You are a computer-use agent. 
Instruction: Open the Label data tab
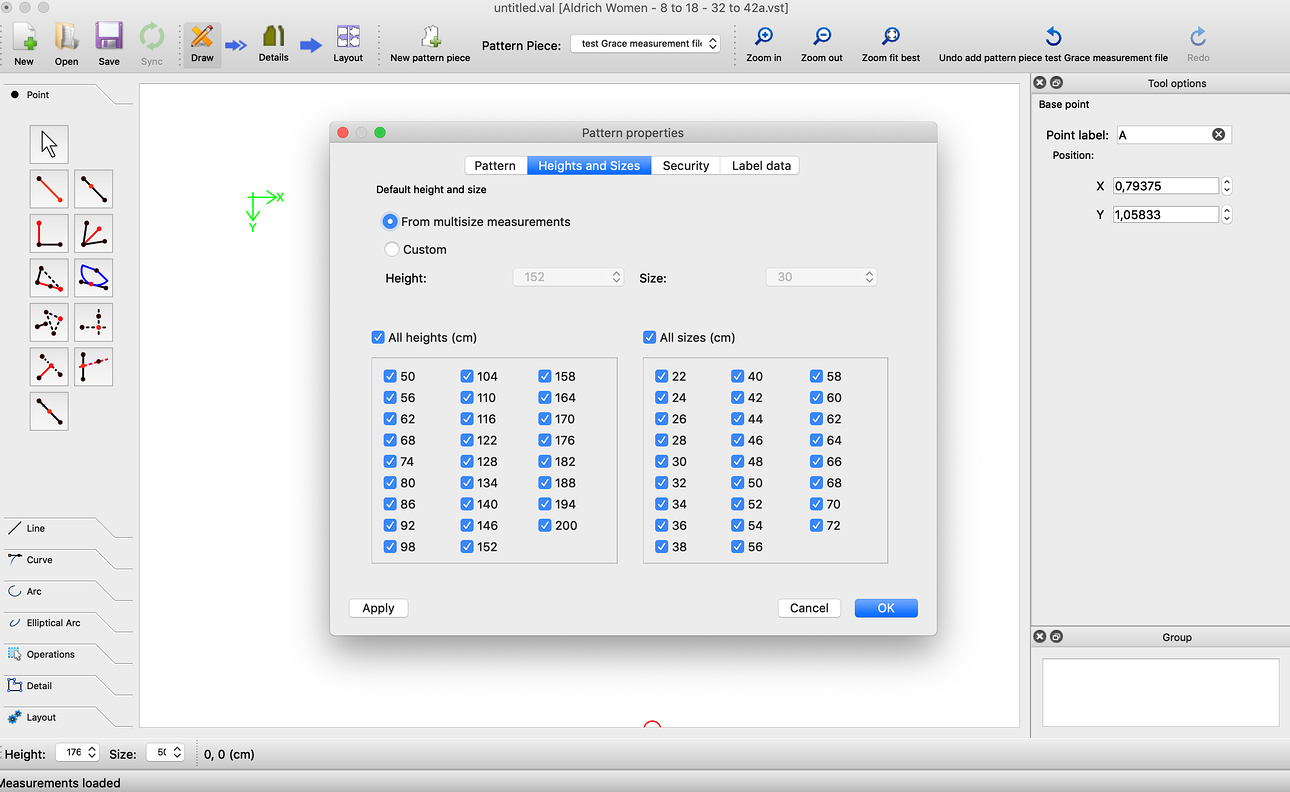[x=761, y=166]
